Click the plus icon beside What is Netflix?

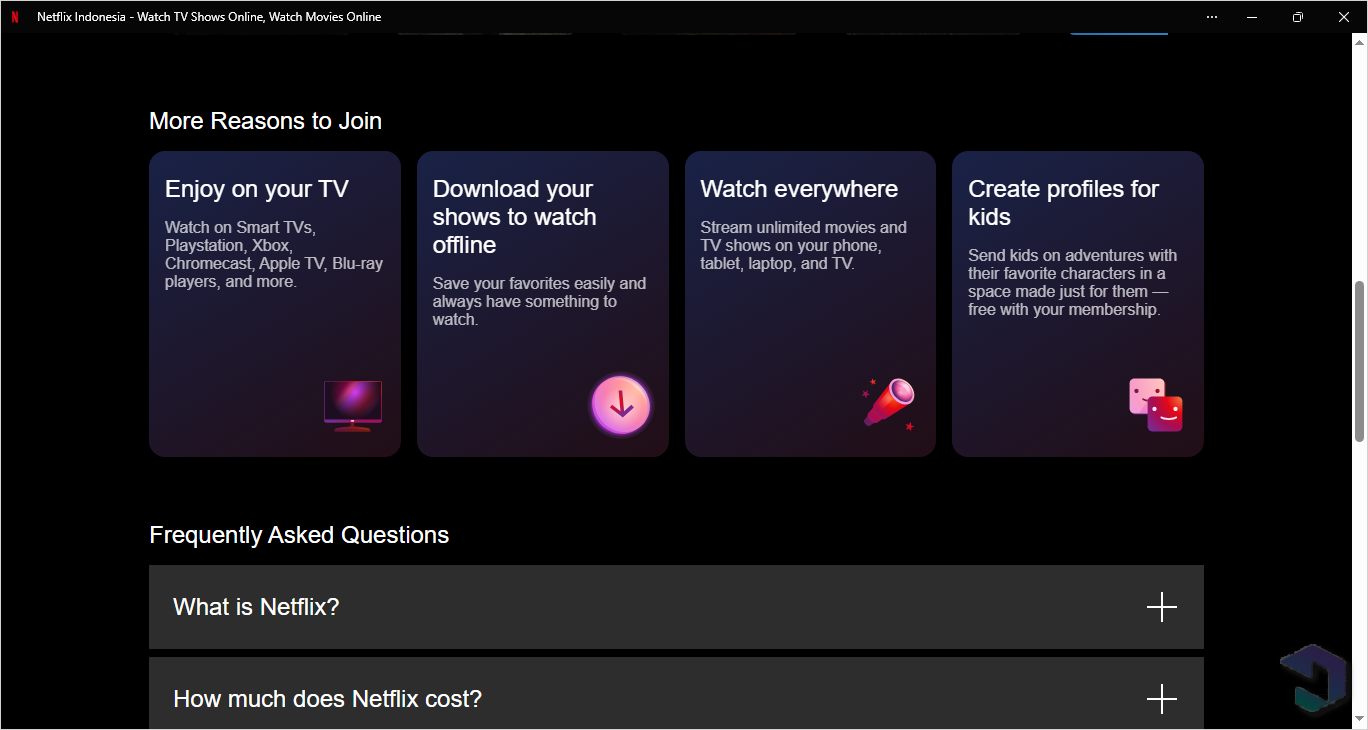click(1161, 607)
